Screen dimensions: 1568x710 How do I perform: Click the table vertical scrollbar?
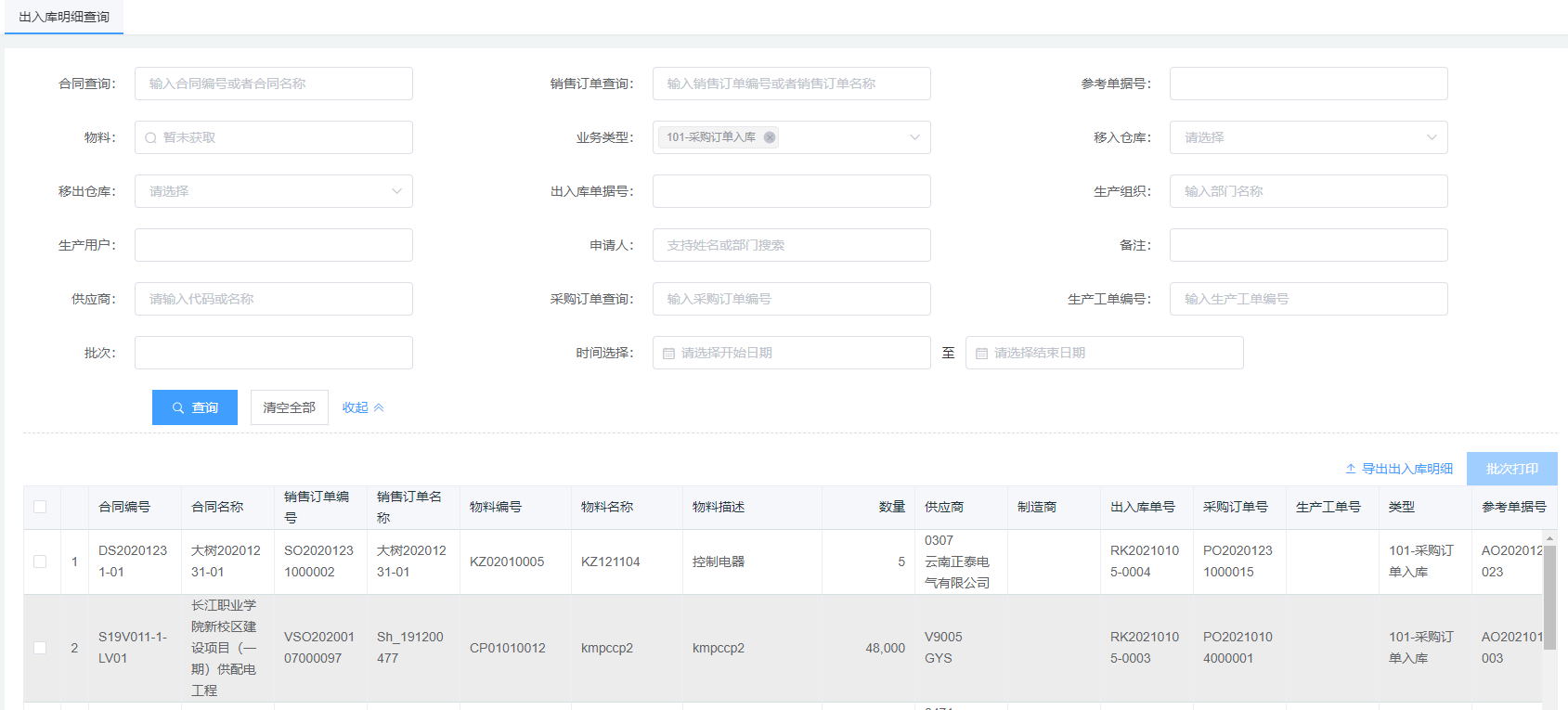point(1549,594)
